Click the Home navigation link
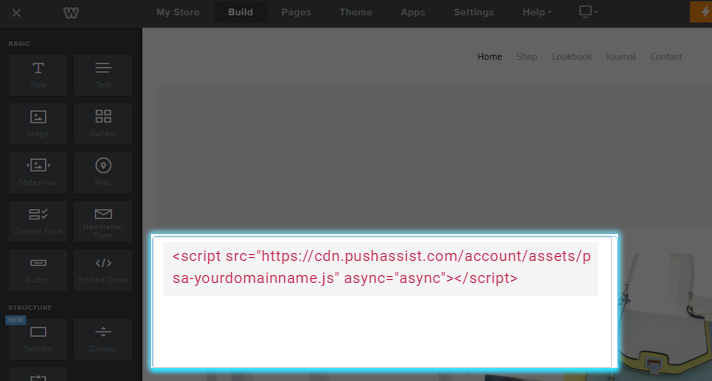 tap(490, 57)
